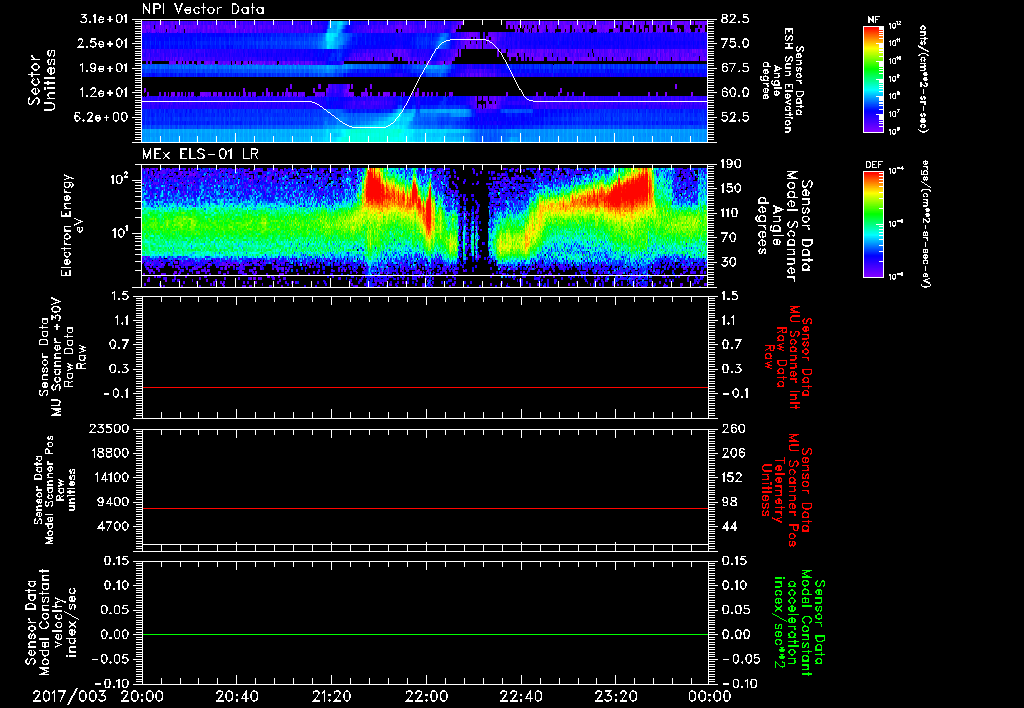Click the 9400 scanner position tick label

(114, 502)
